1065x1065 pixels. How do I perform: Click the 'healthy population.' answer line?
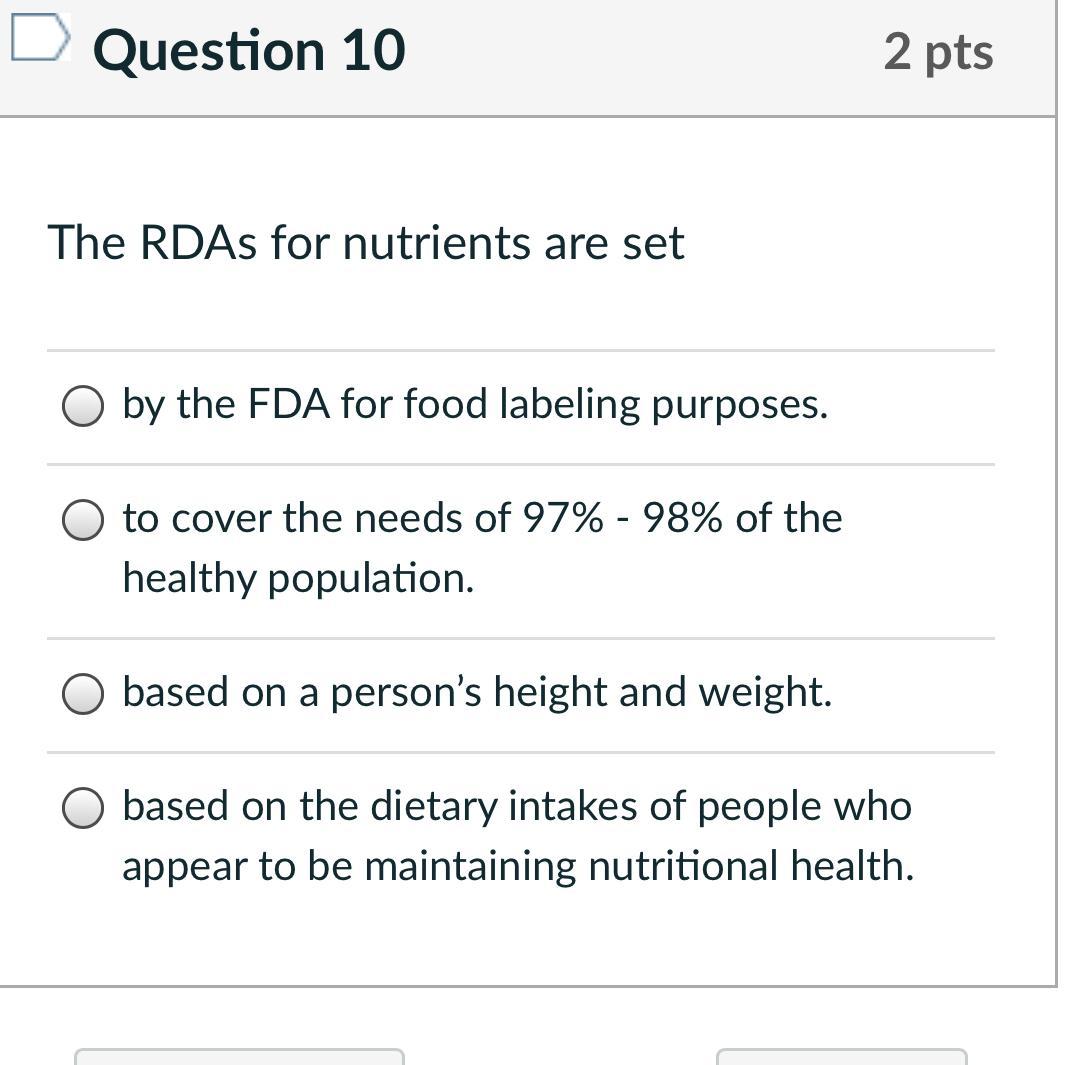pos(298,578)
